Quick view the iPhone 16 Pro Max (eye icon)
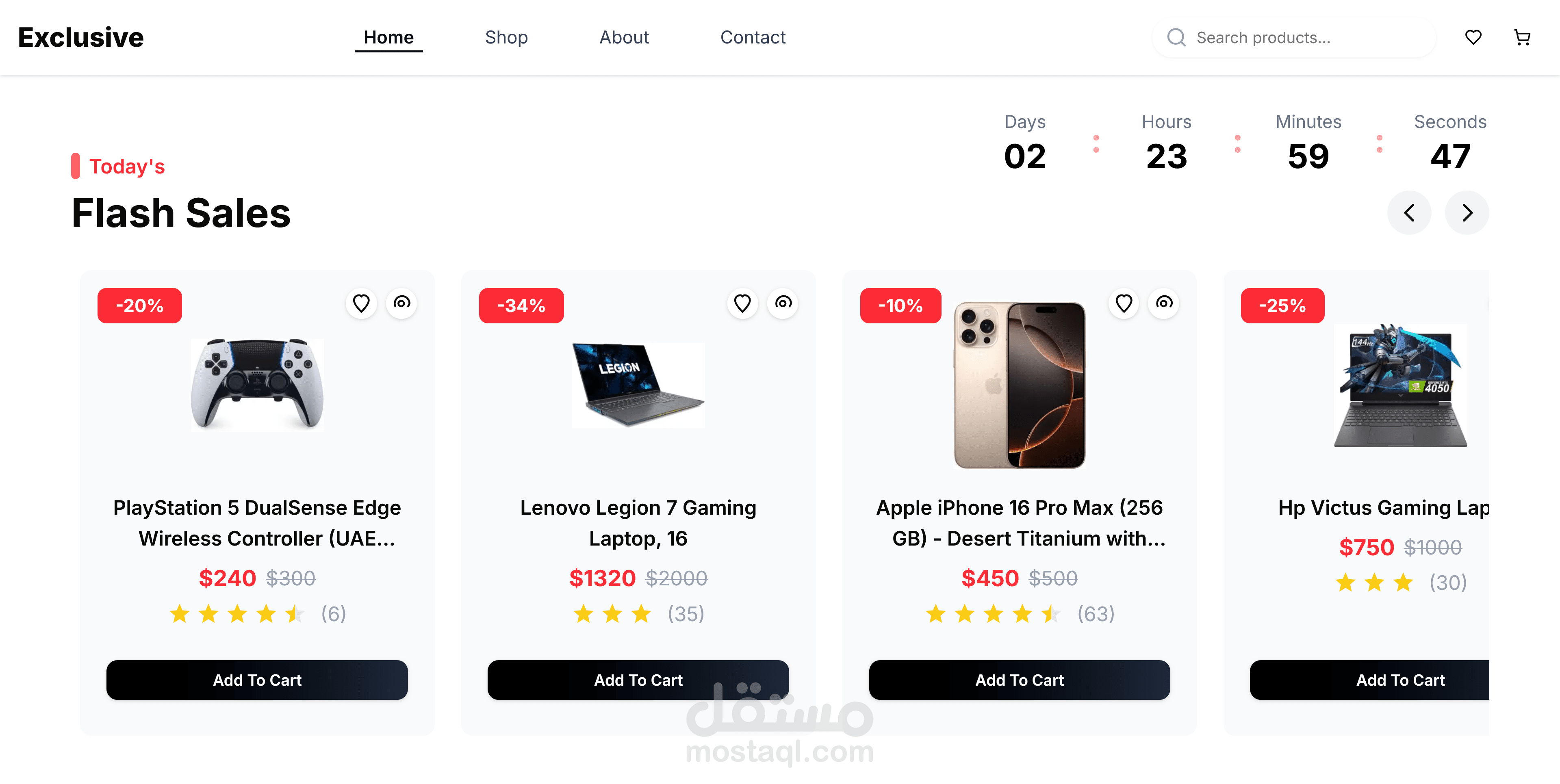The image size is (1560, 784). click(x=1164, y=303)
